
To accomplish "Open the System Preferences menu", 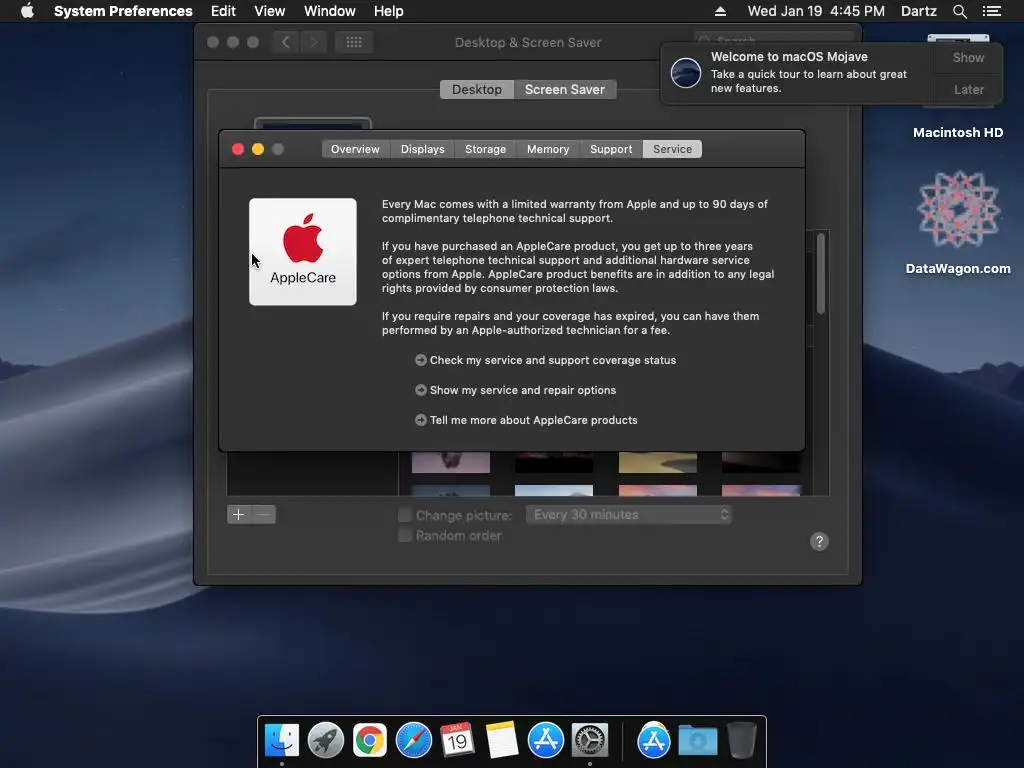I will click(x=123, y=11).
